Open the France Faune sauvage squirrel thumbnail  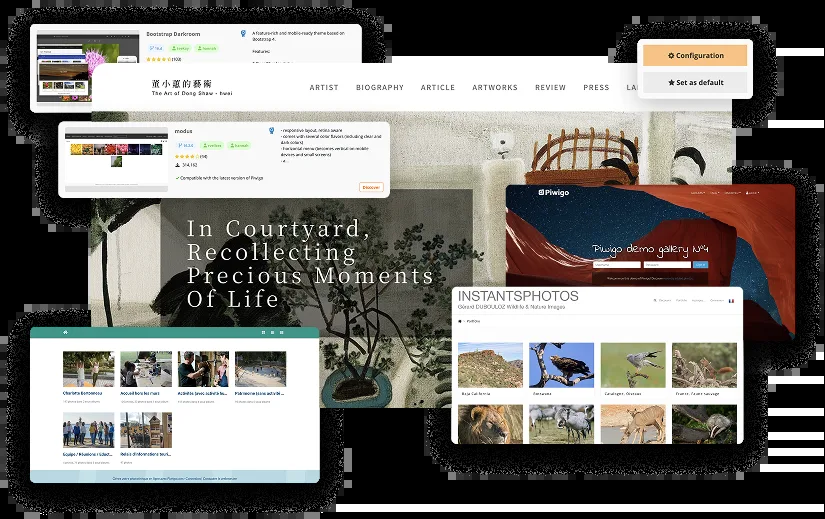tap(704, 365)
